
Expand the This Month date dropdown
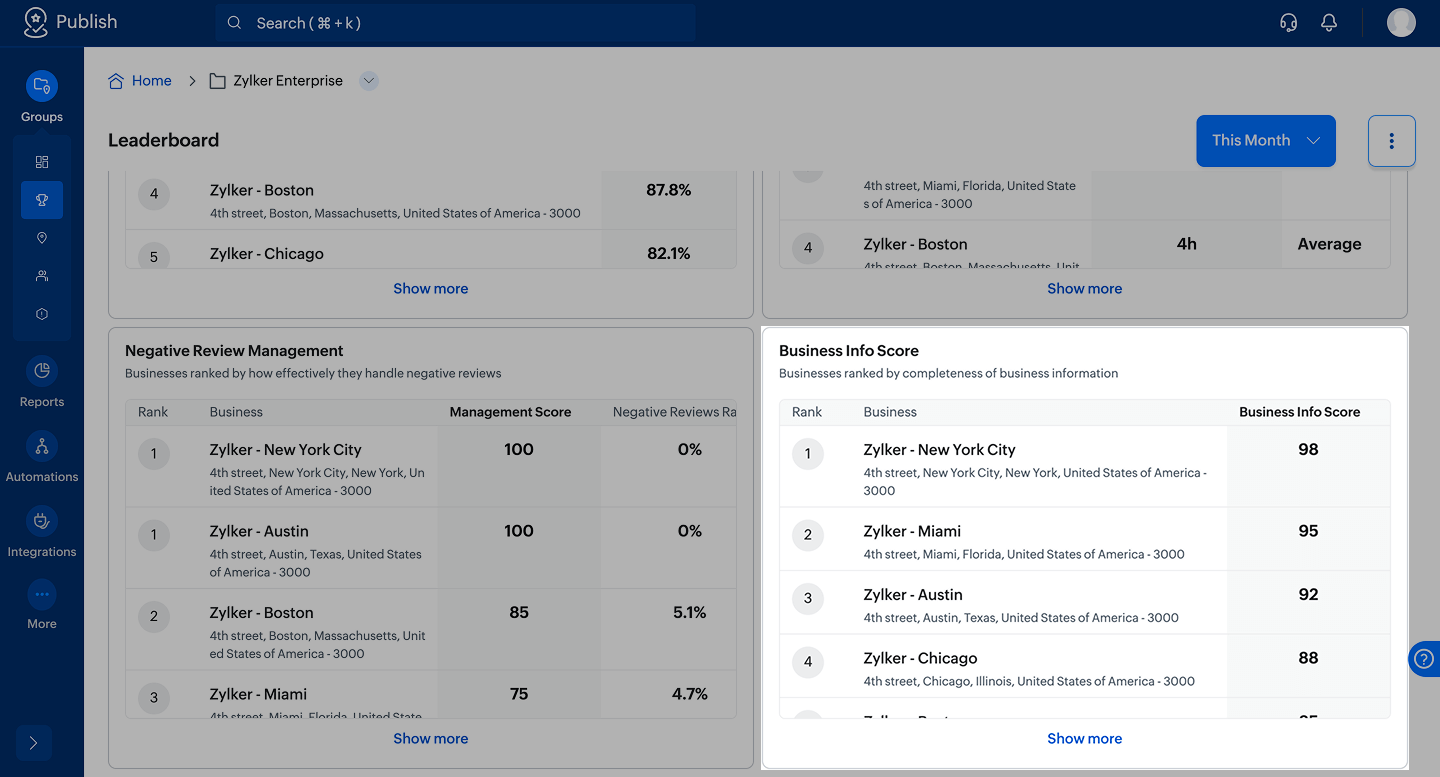1265,141
